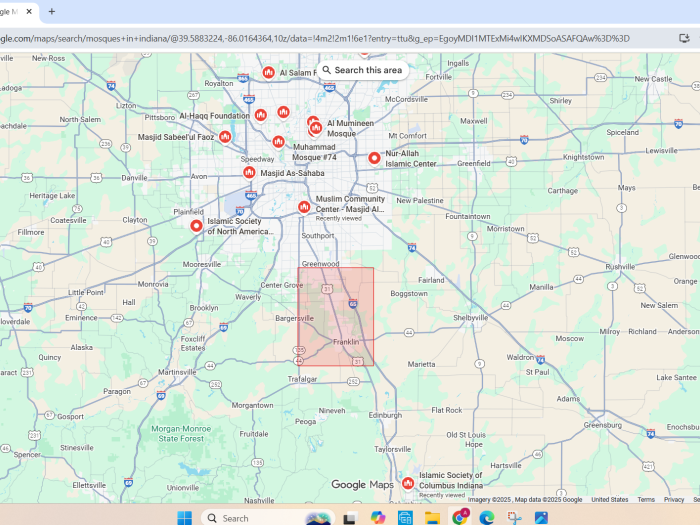Click the install app icon in address bar
Viewport: 700px width, 525px height.
point(684,38)
